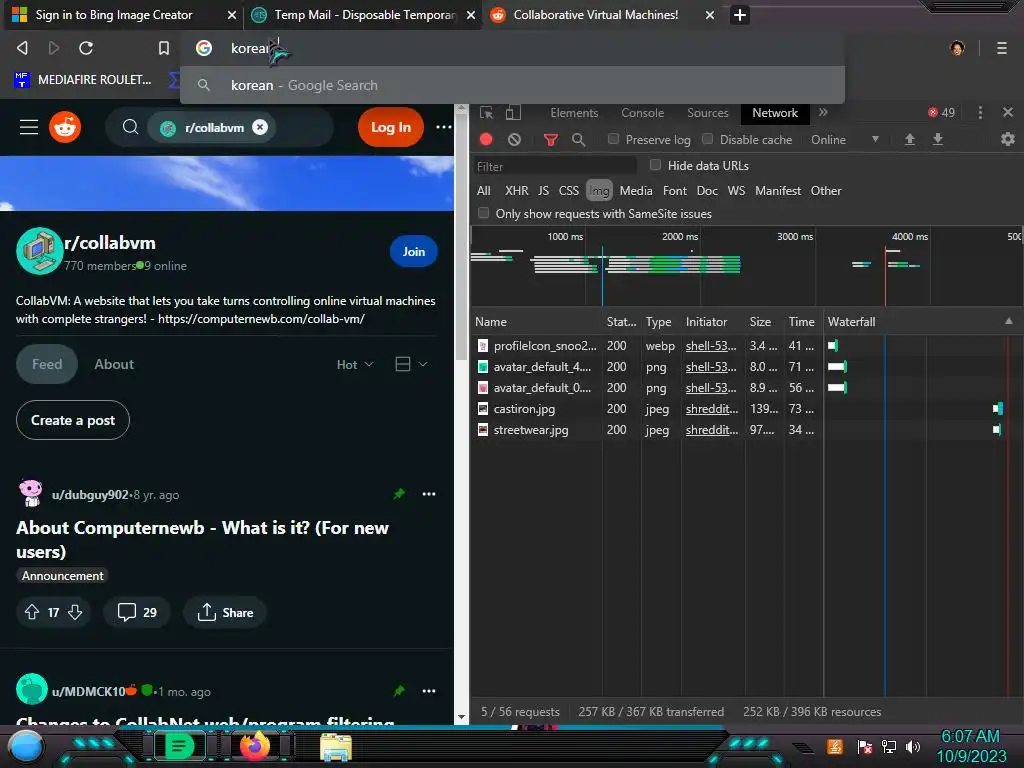Select the WS filter type
Image resolution: width=1024 pixels, height=768 pixels.
736,191
